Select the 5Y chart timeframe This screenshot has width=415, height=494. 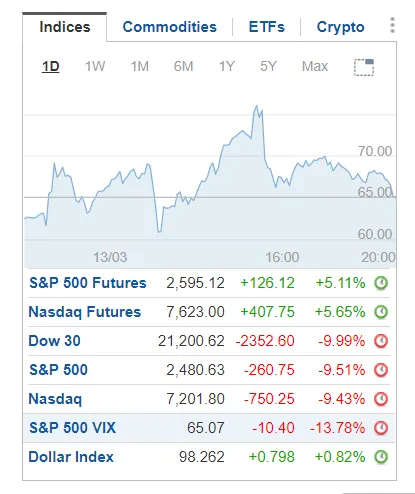coord(268,66)
